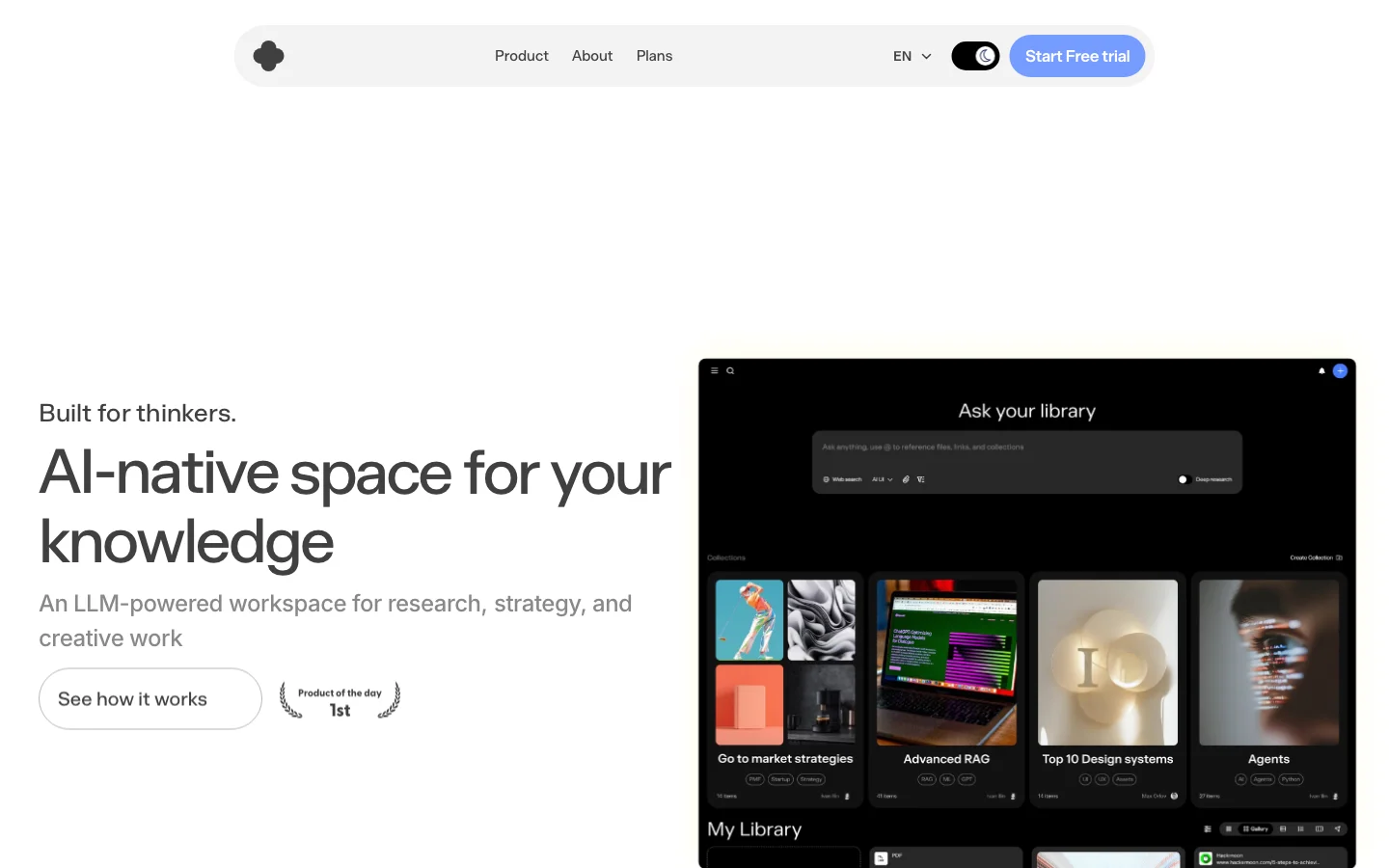
Task: Select the columns view icon in view switcher
Action: coord(1320,828)
